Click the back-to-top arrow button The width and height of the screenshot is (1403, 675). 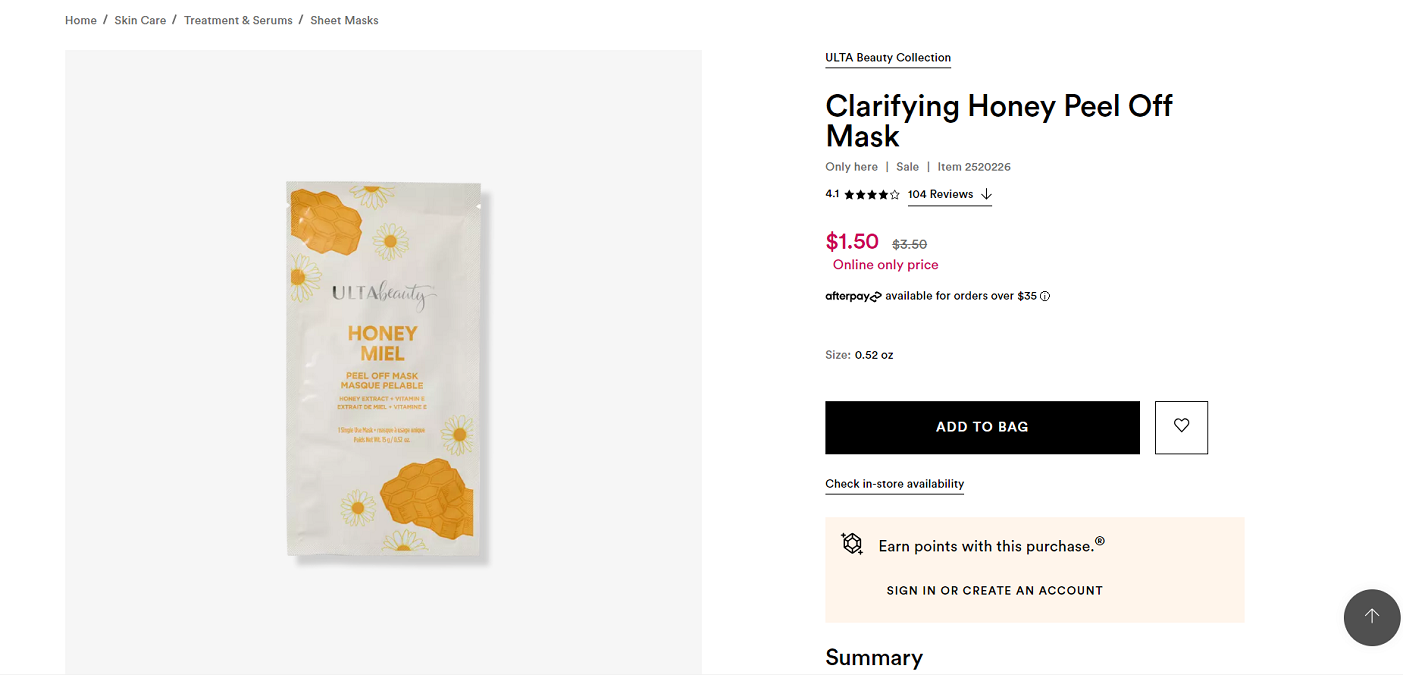1371,617
